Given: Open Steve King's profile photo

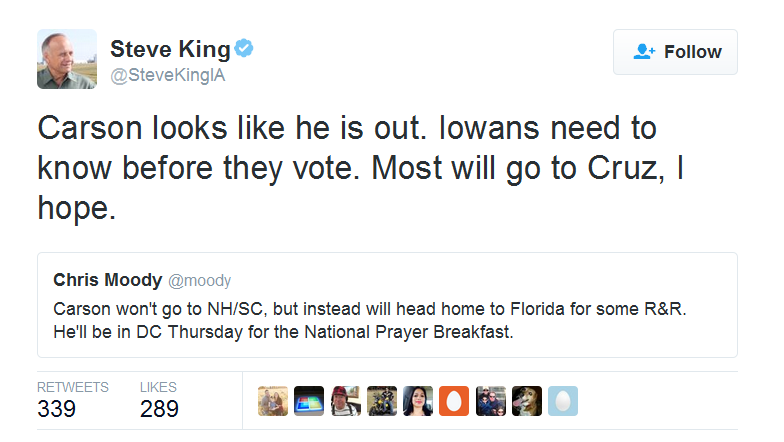Looking at the screenshot, I should pos(67,59).
